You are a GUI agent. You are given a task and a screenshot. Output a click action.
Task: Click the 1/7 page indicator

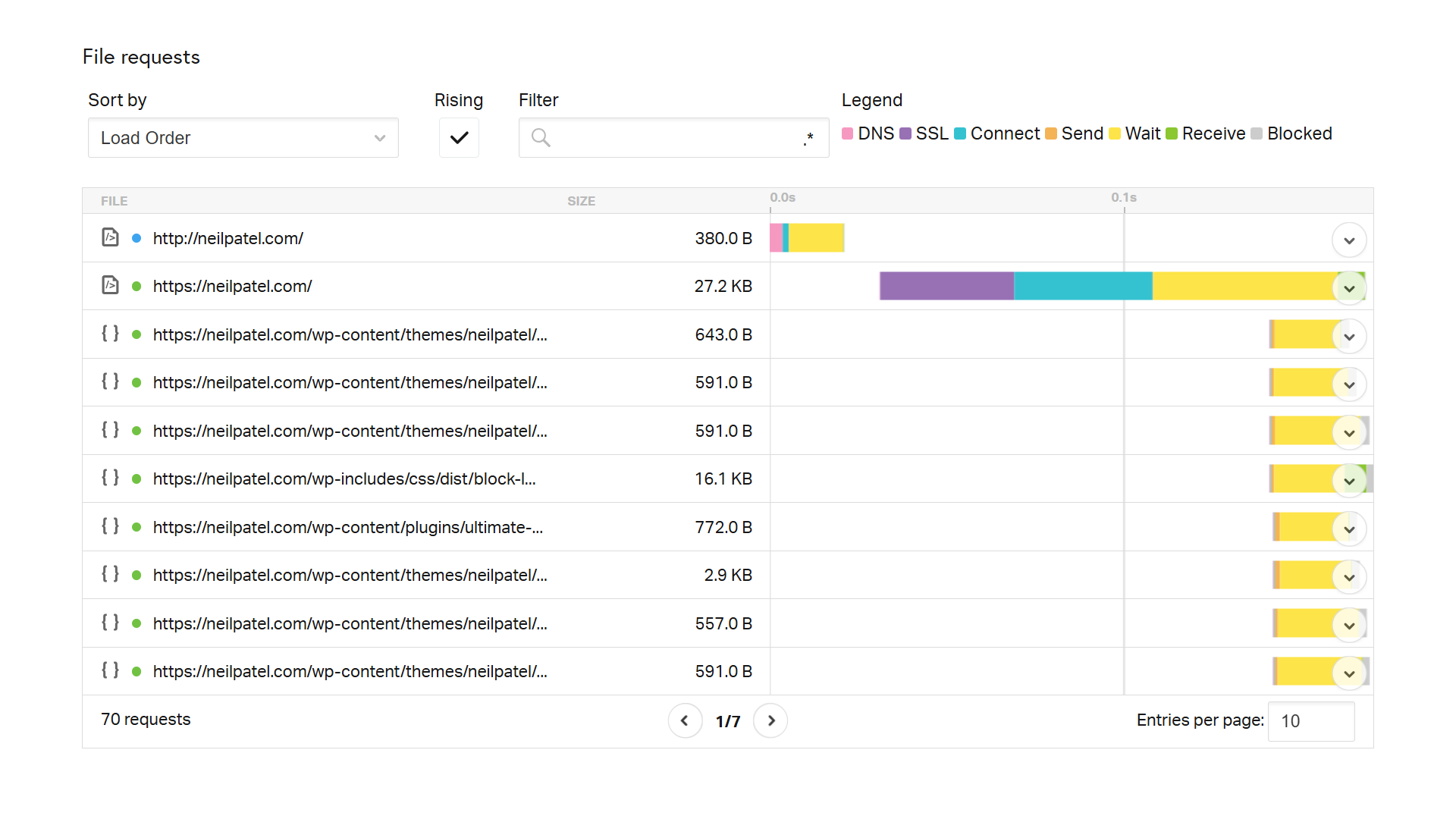728,721
